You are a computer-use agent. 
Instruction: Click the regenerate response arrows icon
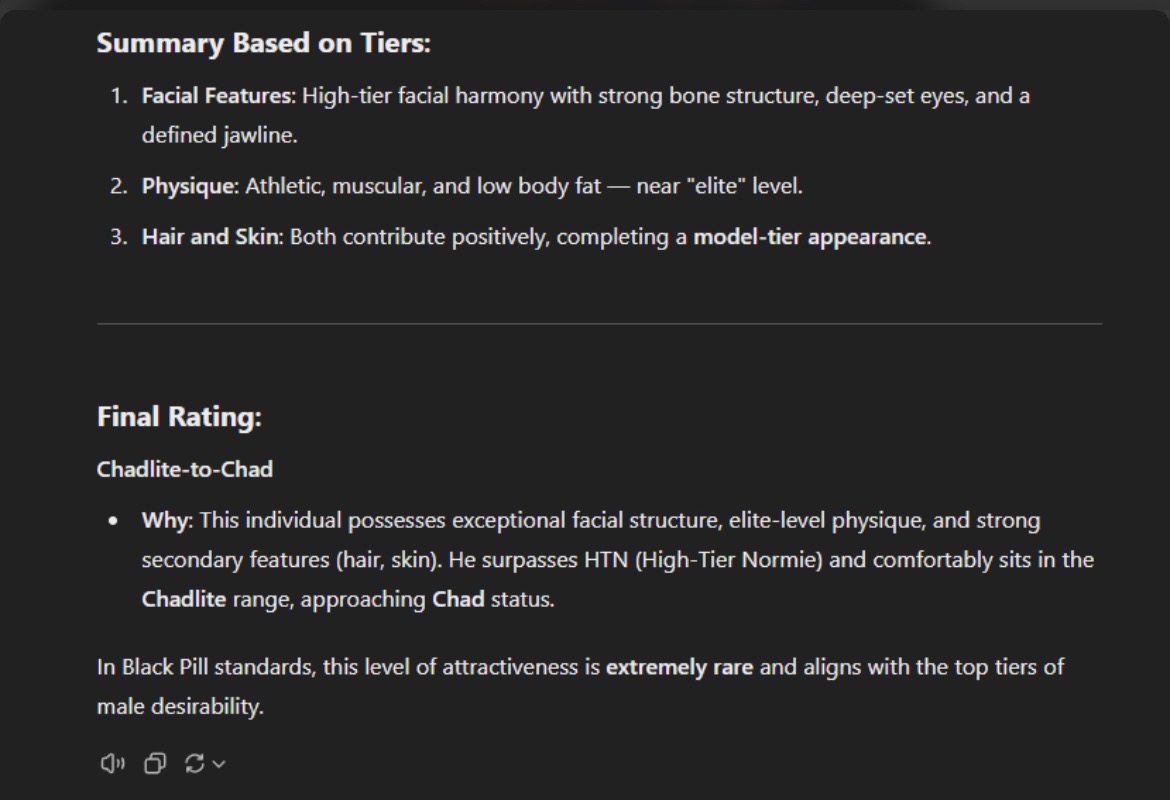point(195,764)
